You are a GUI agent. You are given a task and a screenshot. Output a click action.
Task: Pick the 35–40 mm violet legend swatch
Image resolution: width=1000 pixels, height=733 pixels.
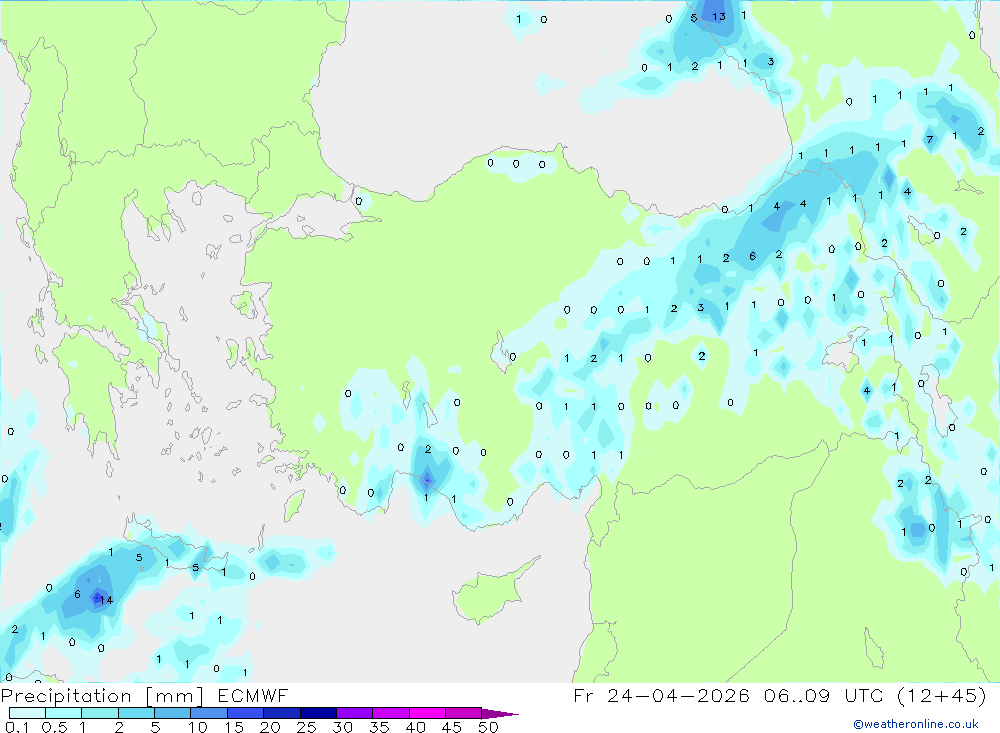point(390,713)
